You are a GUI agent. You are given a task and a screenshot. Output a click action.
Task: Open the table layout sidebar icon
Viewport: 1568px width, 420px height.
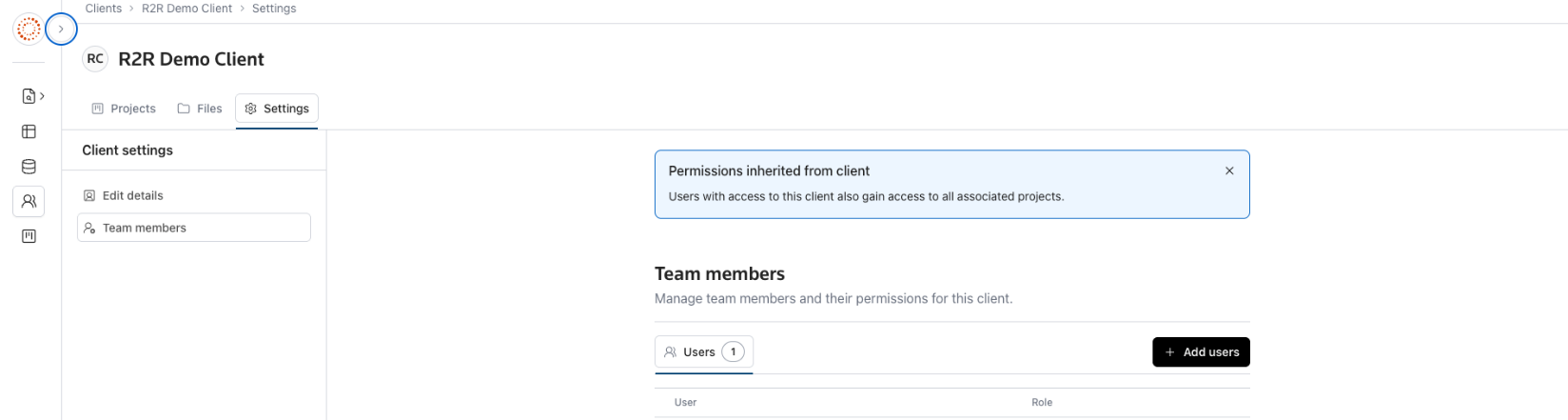[x=29, y=131]
